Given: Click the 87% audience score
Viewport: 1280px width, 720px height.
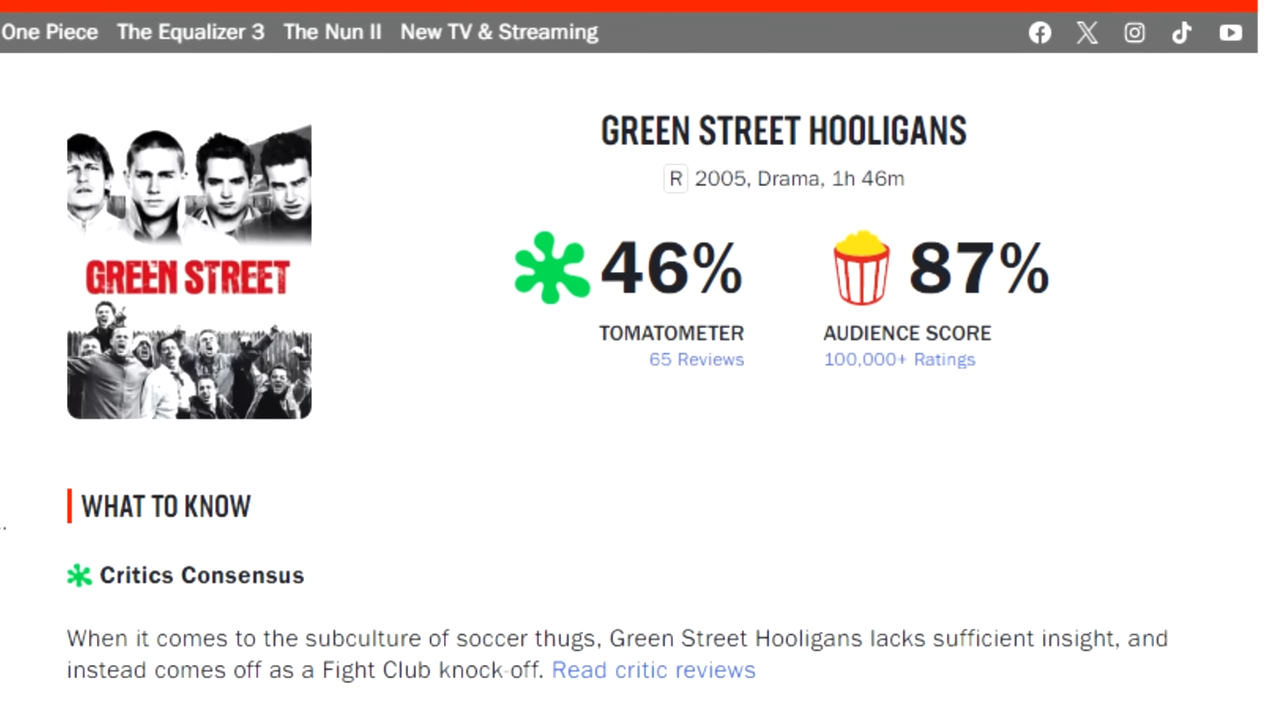Looking at the screenshot, I should [x=978, y=268].
